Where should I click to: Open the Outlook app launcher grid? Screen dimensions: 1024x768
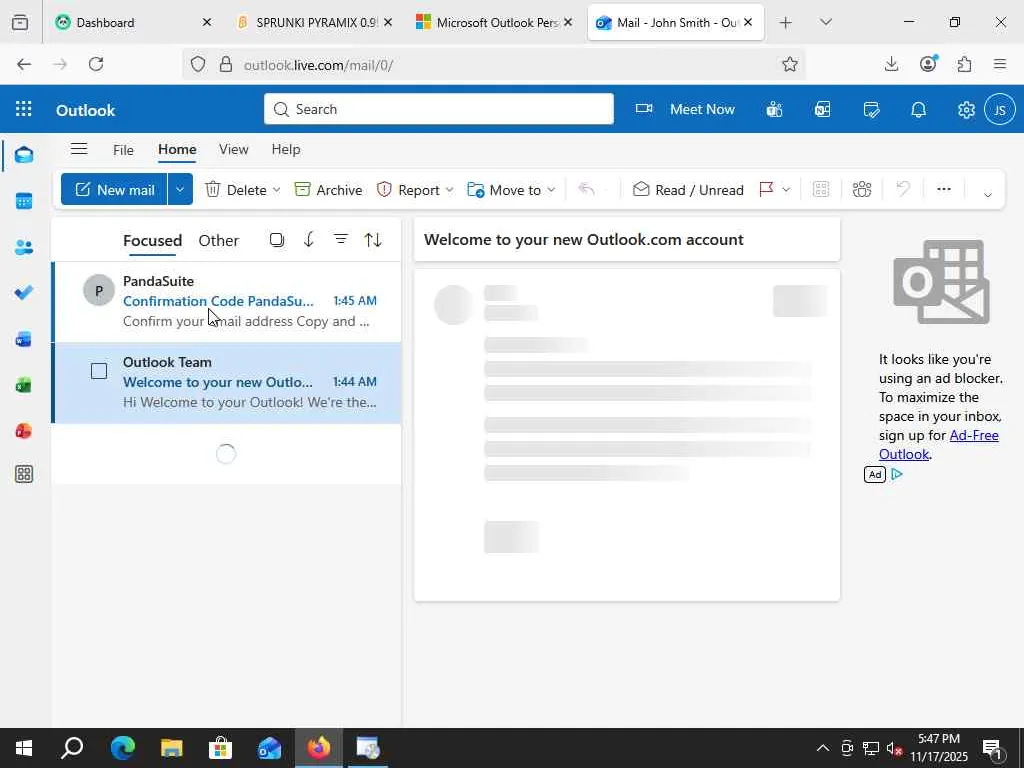point(24,109)
